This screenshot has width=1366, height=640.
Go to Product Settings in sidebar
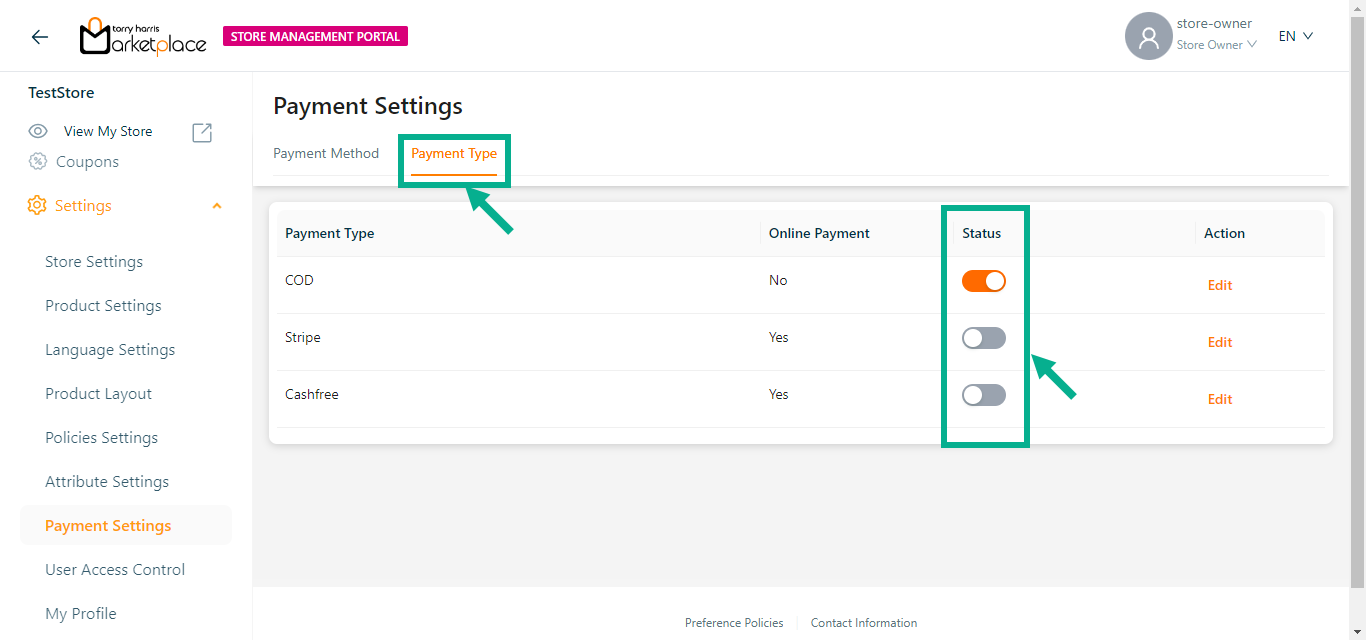[x=103, y=305]
